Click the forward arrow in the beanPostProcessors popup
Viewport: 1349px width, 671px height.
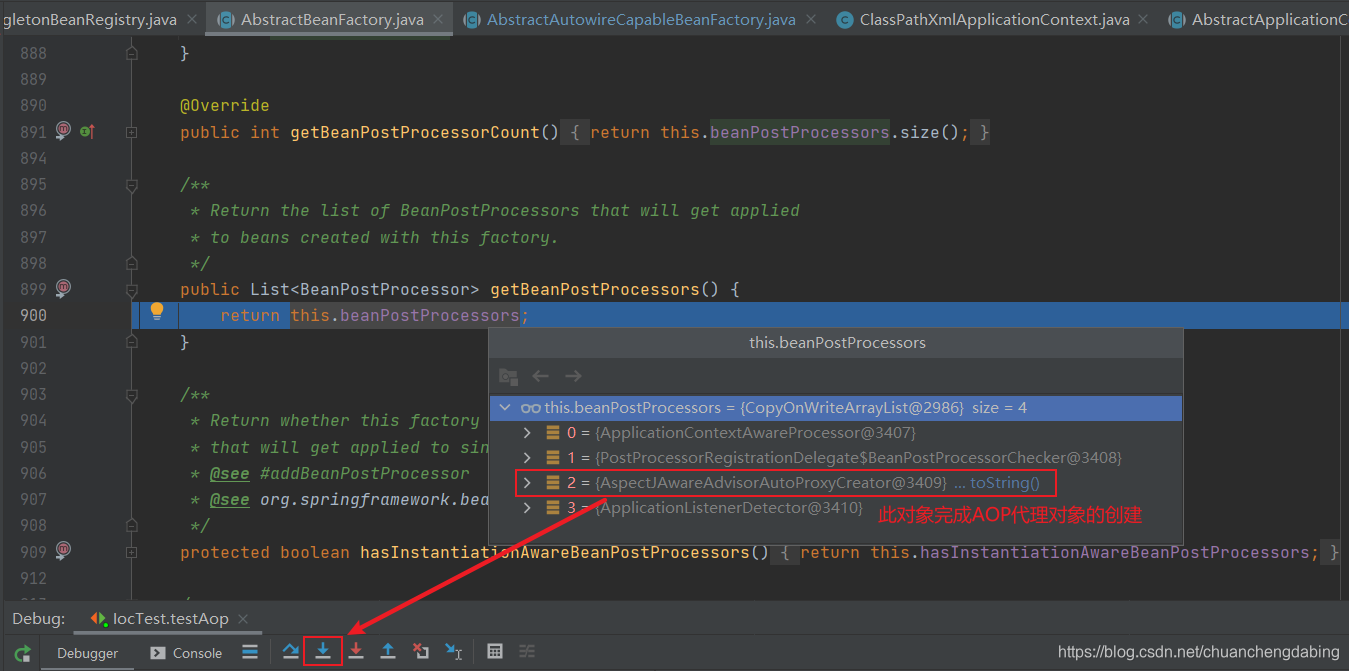tap(573, 376)
